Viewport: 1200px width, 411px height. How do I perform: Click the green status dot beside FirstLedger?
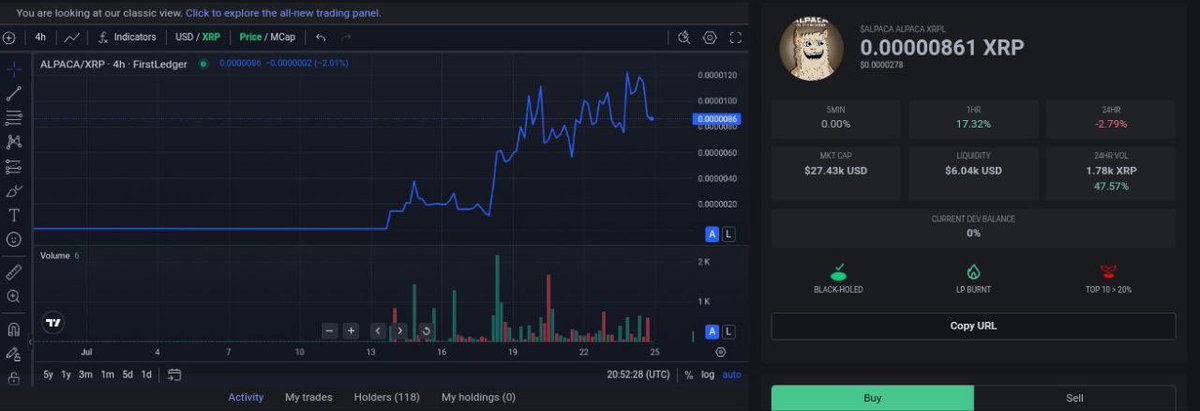(203, 64)
